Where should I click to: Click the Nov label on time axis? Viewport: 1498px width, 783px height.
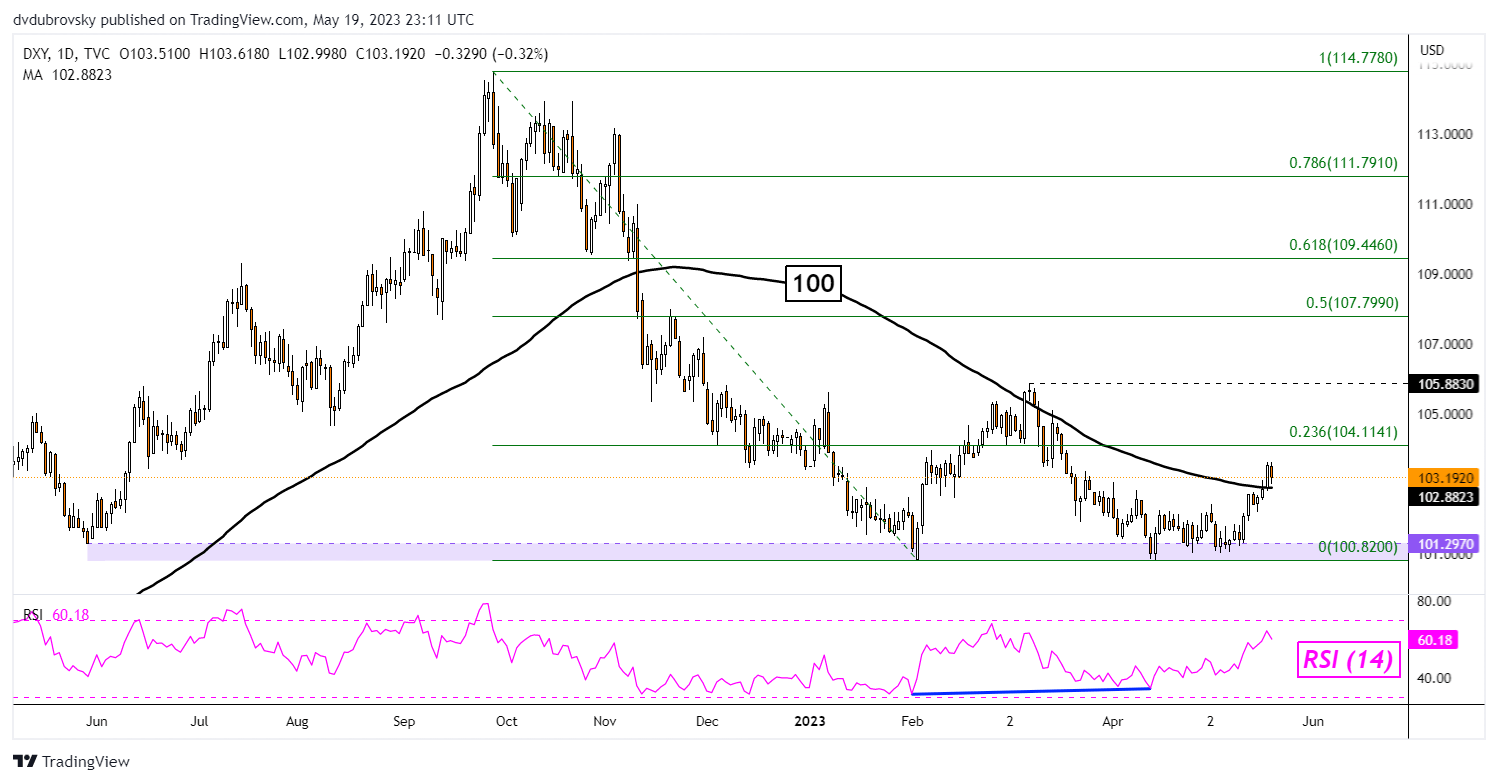pyautogui.click(x=606, y=720)
